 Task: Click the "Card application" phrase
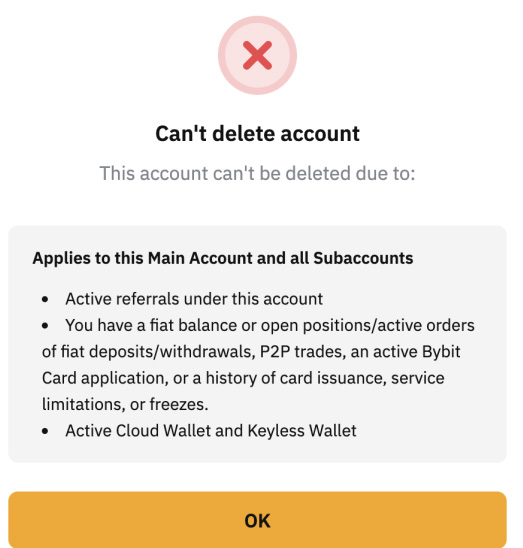[x=105, y=378]
